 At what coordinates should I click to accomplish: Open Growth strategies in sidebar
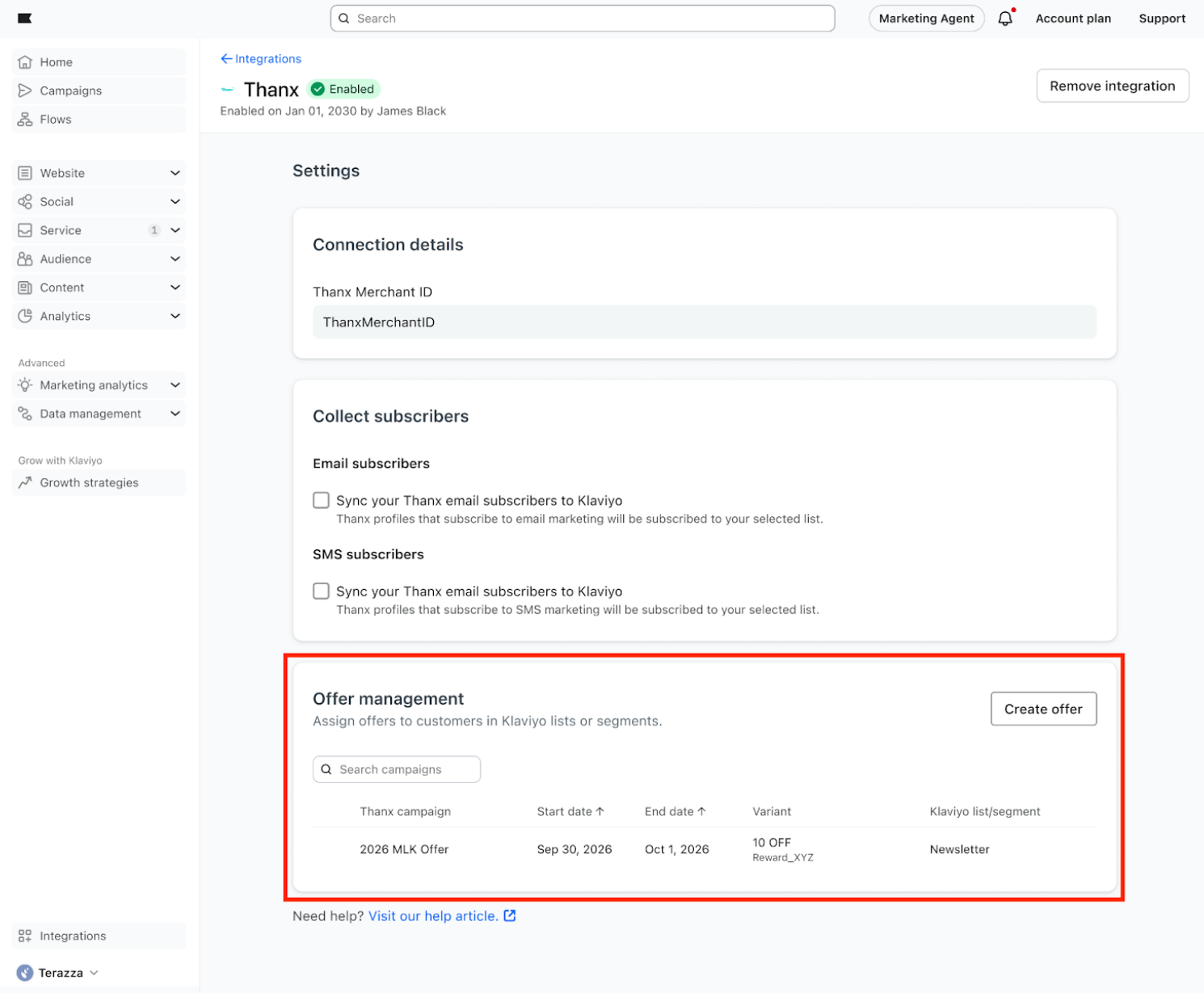(99, 483)
